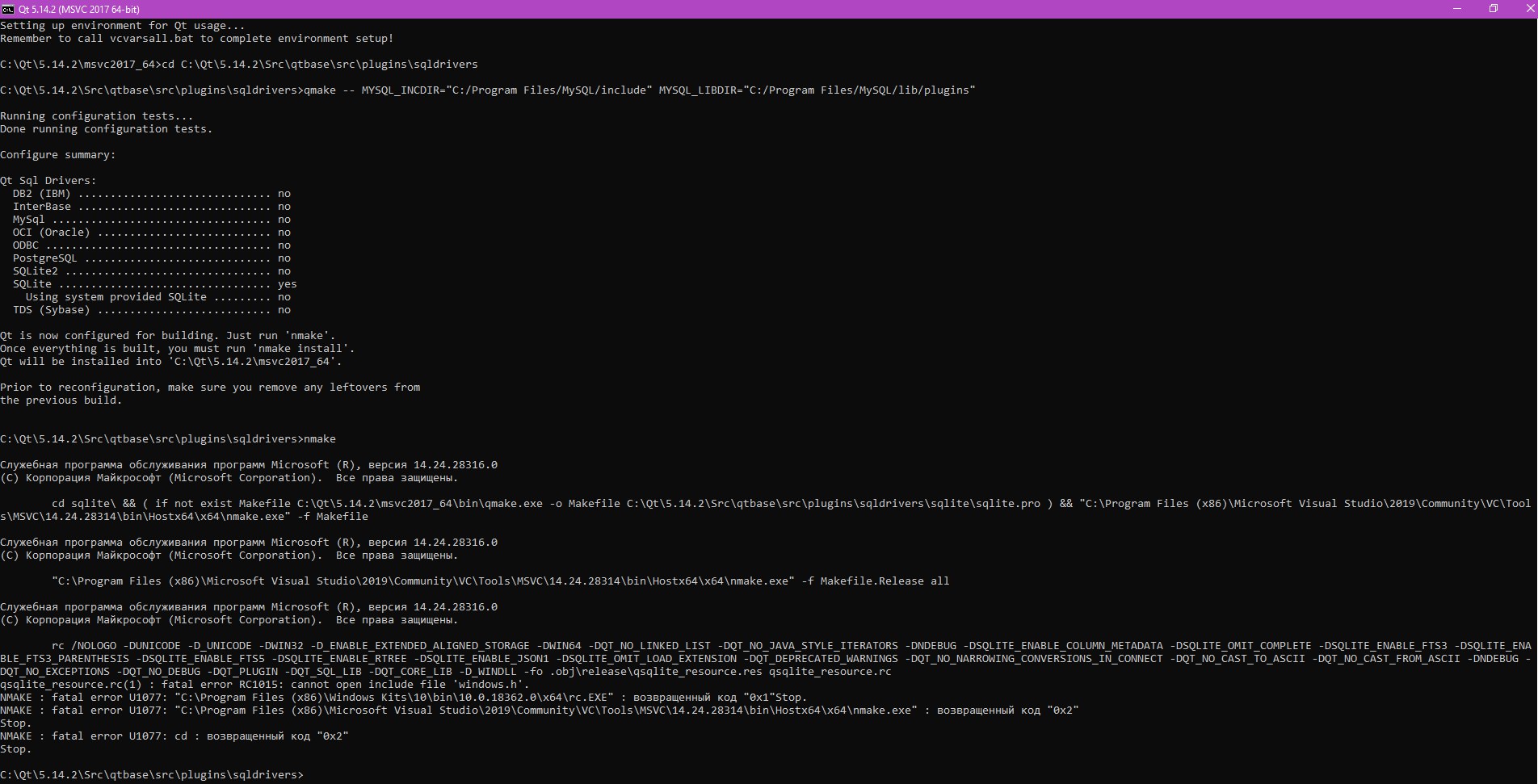Click 'Prior to reconfiguration' line
The image size is (1538, 784).
tap(210, 388)
